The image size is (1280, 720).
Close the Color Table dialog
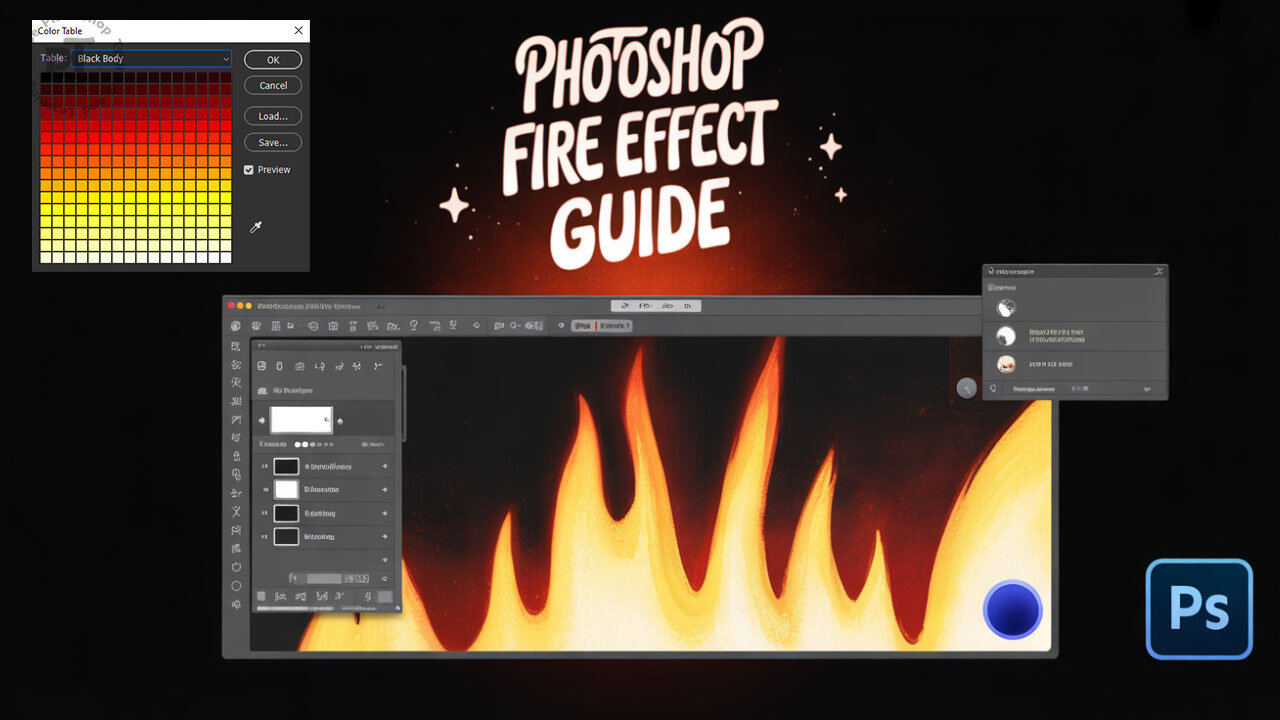click(298, 31)
